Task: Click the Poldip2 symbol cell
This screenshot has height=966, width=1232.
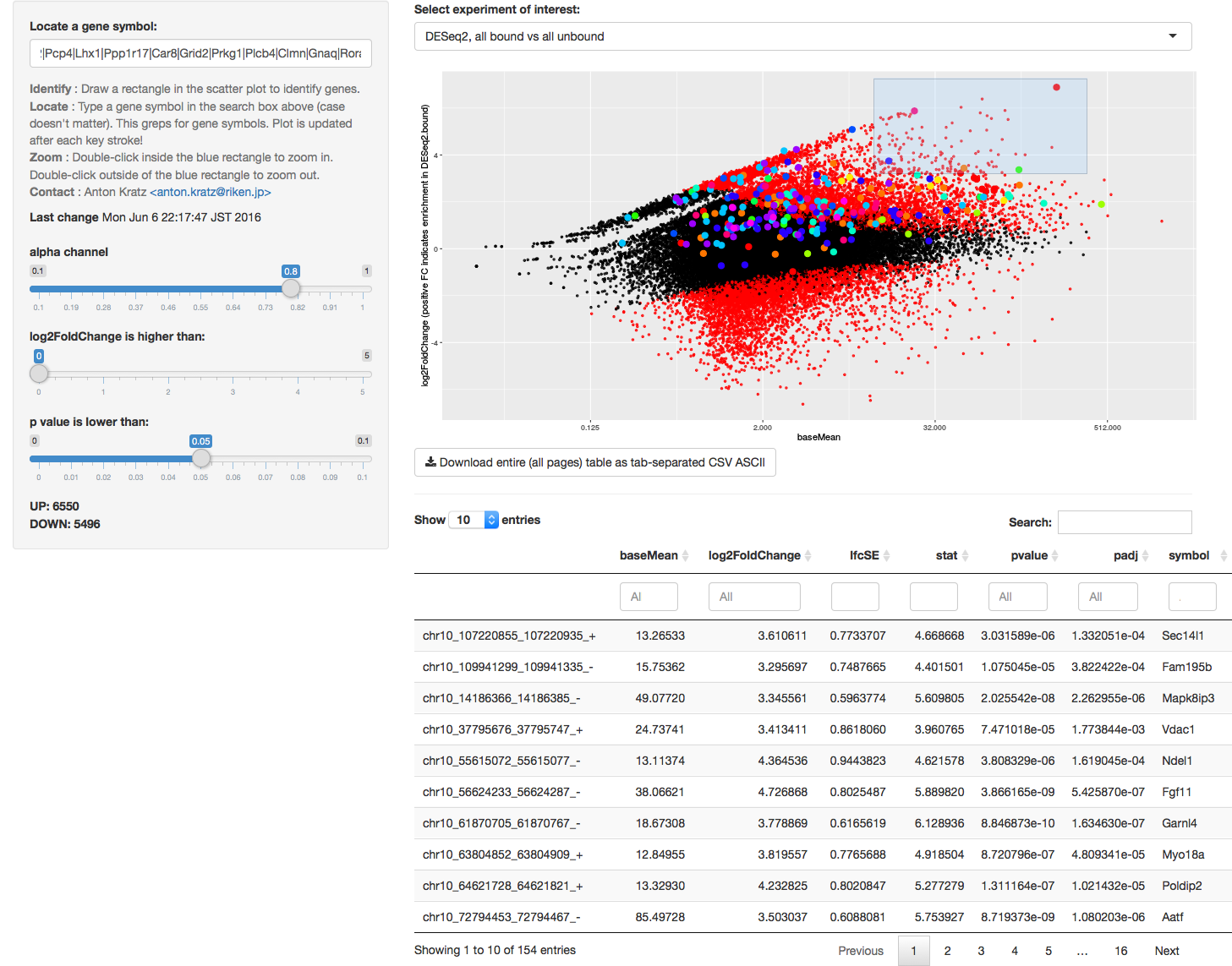Action: coord(1182,886)
